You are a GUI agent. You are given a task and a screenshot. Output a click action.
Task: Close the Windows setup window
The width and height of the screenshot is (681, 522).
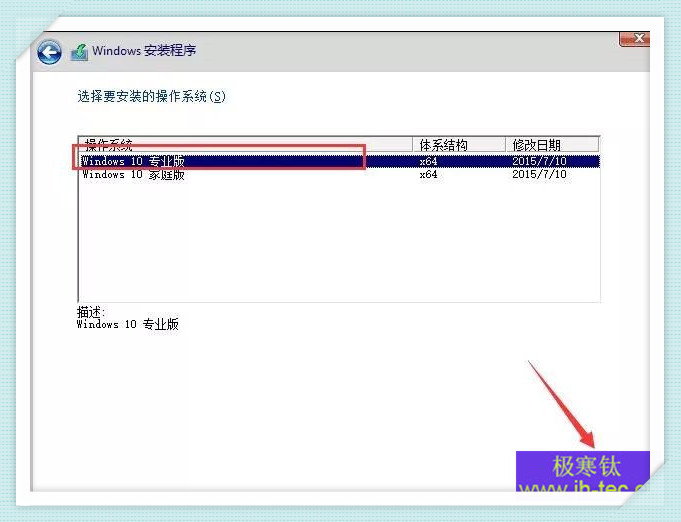(634, 39)
